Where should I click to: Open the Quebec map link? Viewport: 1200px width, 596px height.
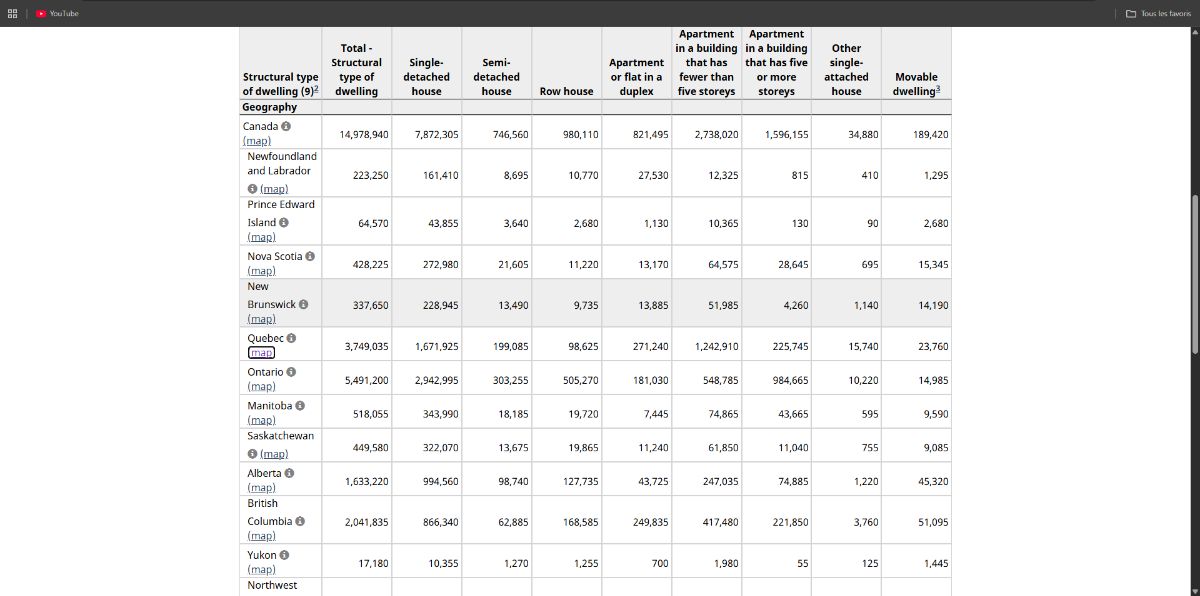pyautogui.click(x=262, y=352)
